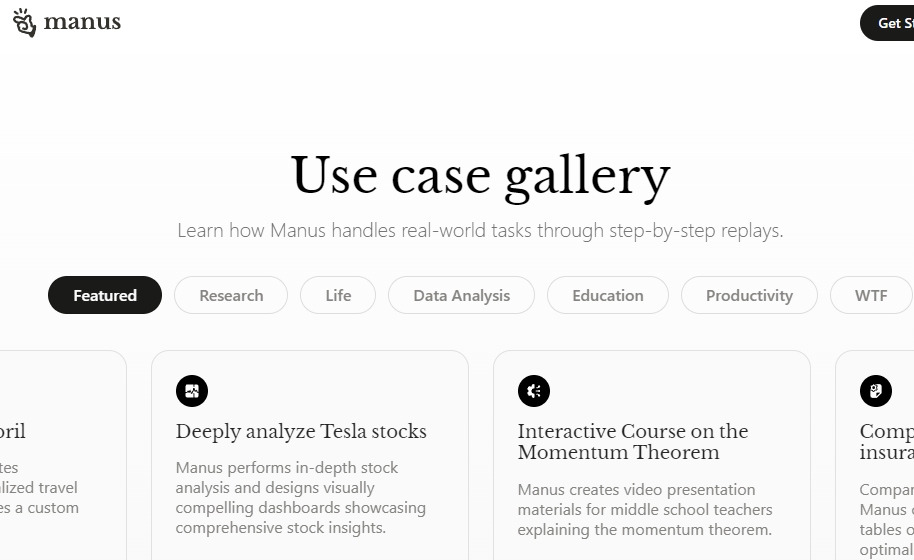The width and height of the screenshot is (914, 560).
Task: Open "Interactive Course on the Momentum Theorem" title
Action: tap(633, 442)
